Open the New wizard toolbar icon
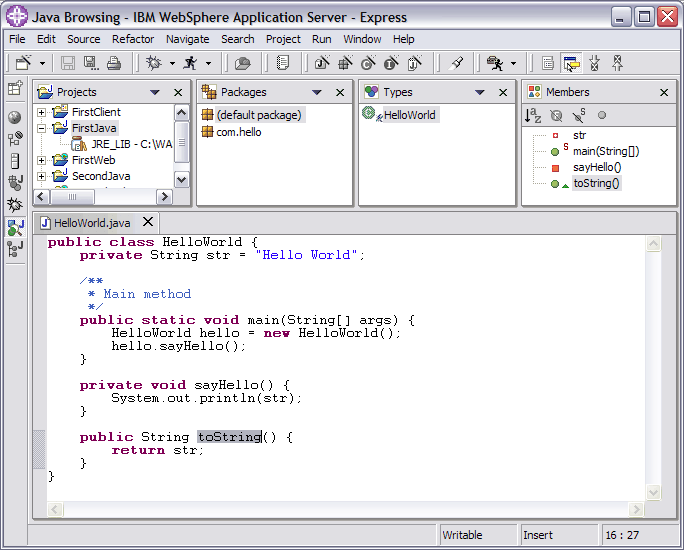This screenshot has height=550, width=684. (24, 63)
